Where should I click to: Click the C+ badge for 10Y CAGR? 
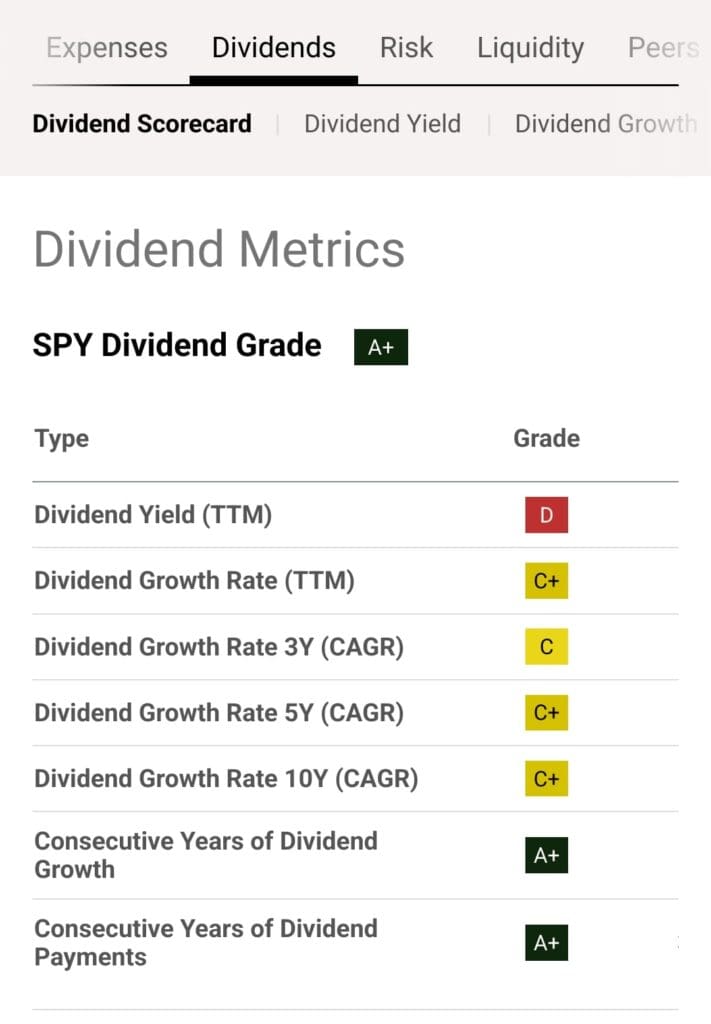pyautogui.click(x=546, y=779)
